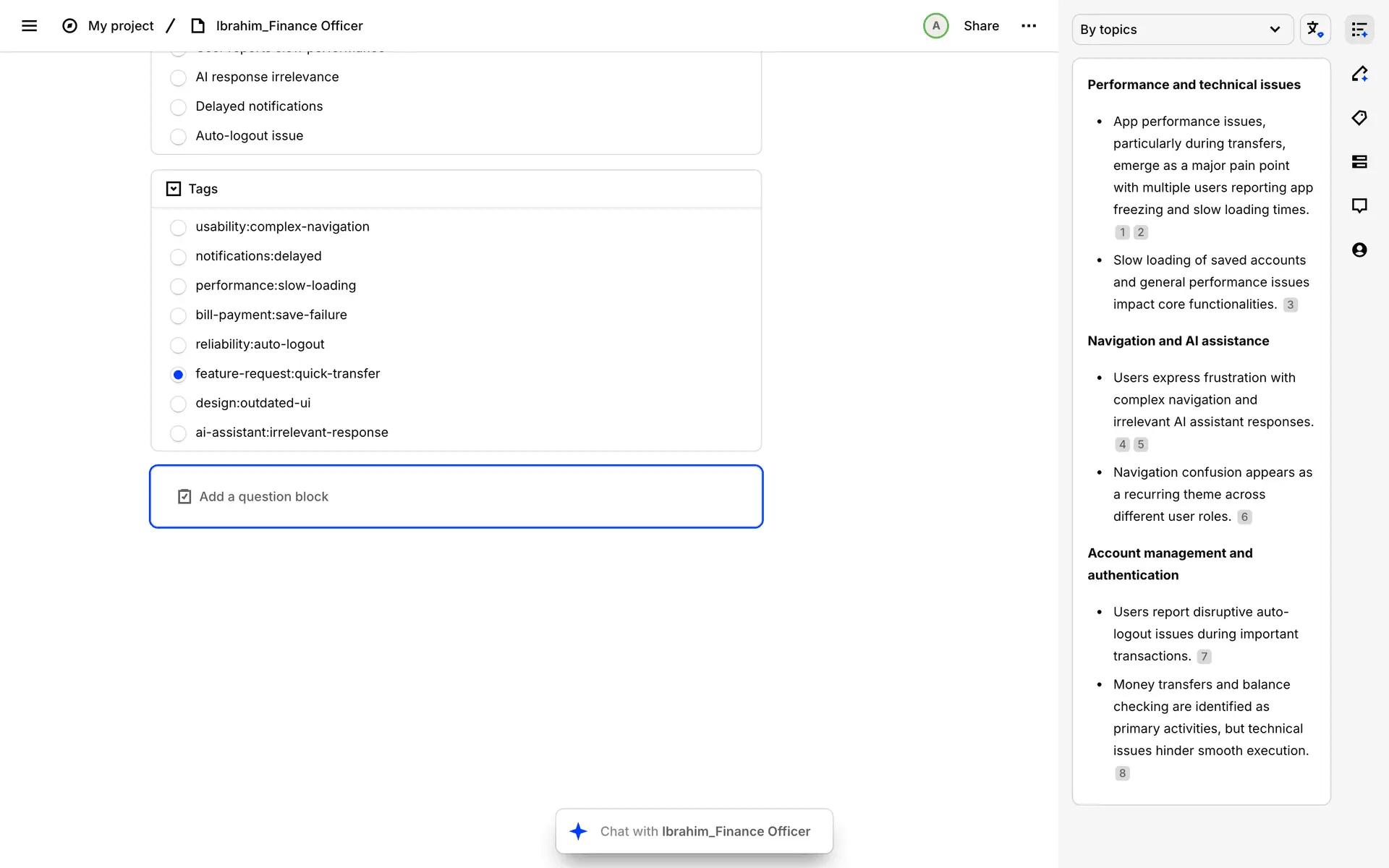The width and height of the screenshot is (1389, 868).
Task: Click the Add a question block field
Action: (x=456, y=497)
